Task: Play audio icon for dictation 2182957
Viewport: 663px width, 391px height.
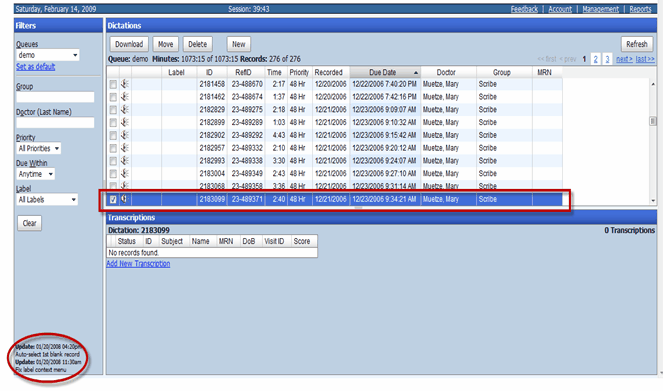Action: pos(125,148)
